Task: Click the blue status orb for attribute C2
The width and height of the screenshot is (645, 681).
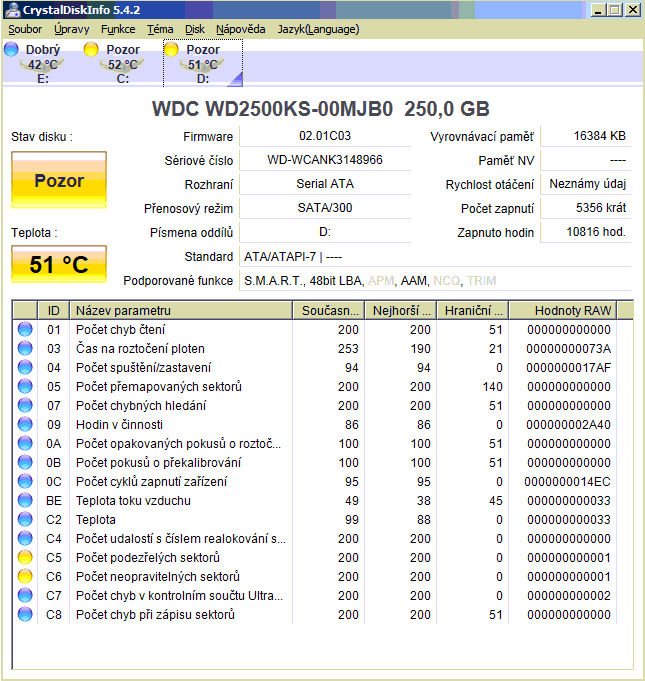Action: tap(25, 519)
